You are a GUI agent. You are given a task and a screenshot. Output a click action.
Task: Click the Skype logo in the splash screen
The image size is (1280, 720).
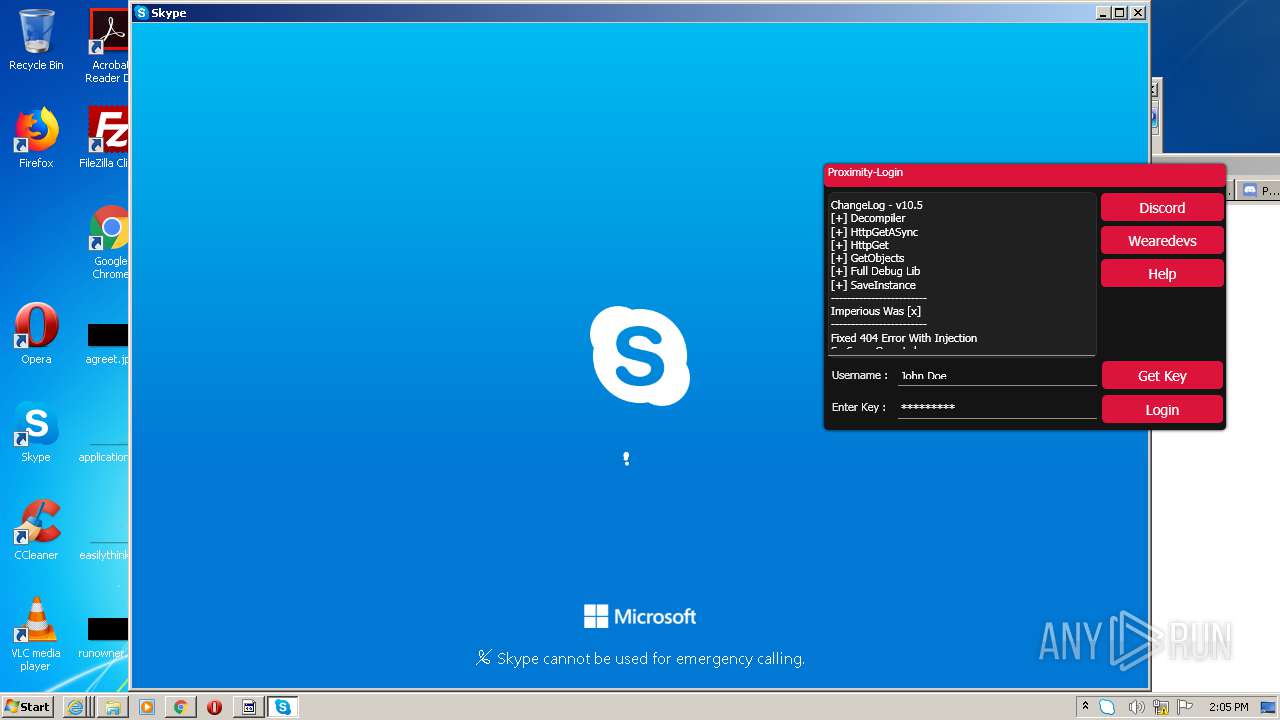click(640, 356)
